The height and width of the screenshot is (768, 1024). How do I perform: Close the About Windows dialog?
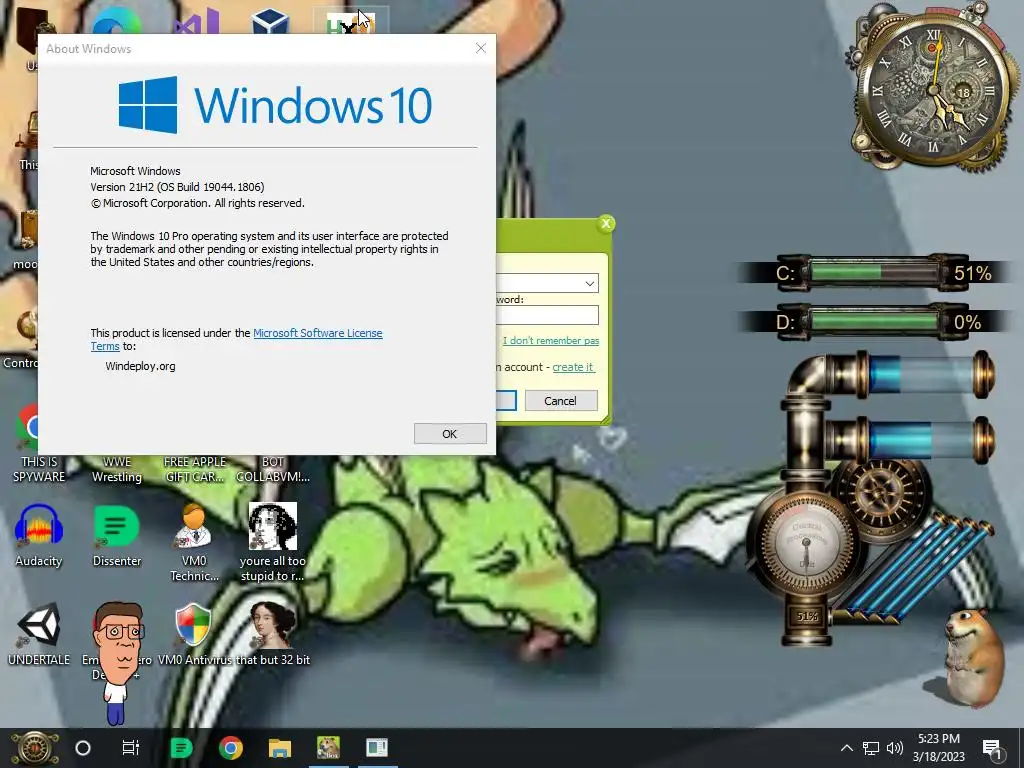click(x=481, y=48)
